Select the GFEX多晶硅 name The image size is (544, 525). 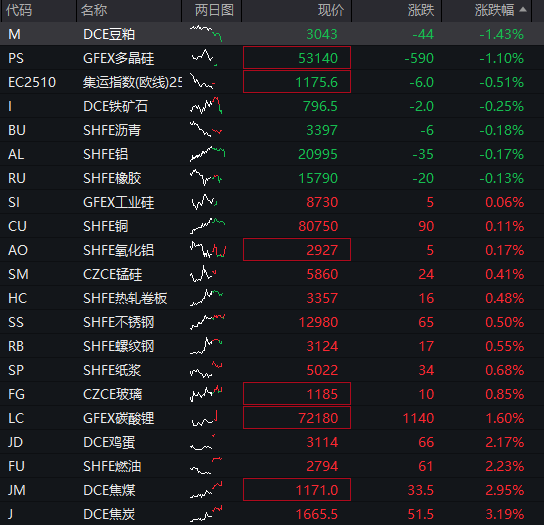click(x=118, y=58)
